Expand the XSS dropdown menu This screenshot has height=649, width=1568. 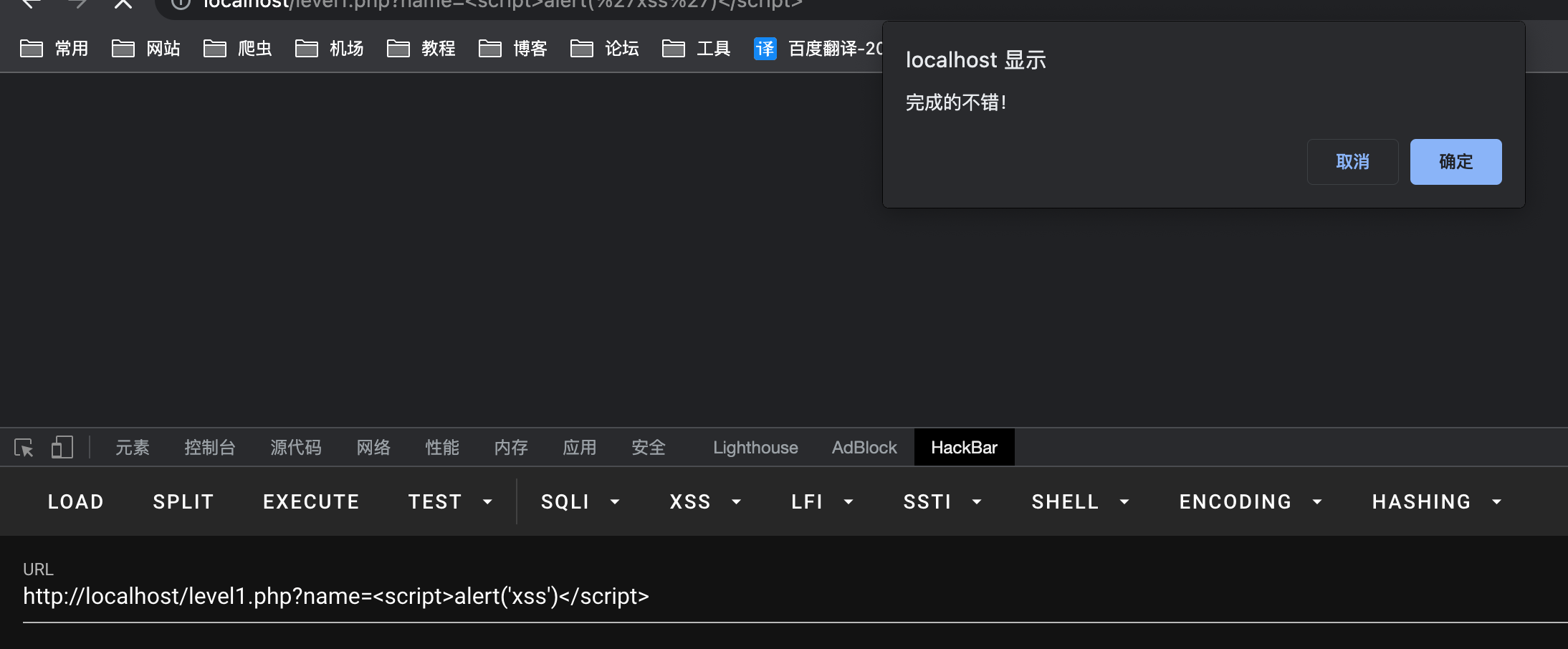click(x=705, y=501)
